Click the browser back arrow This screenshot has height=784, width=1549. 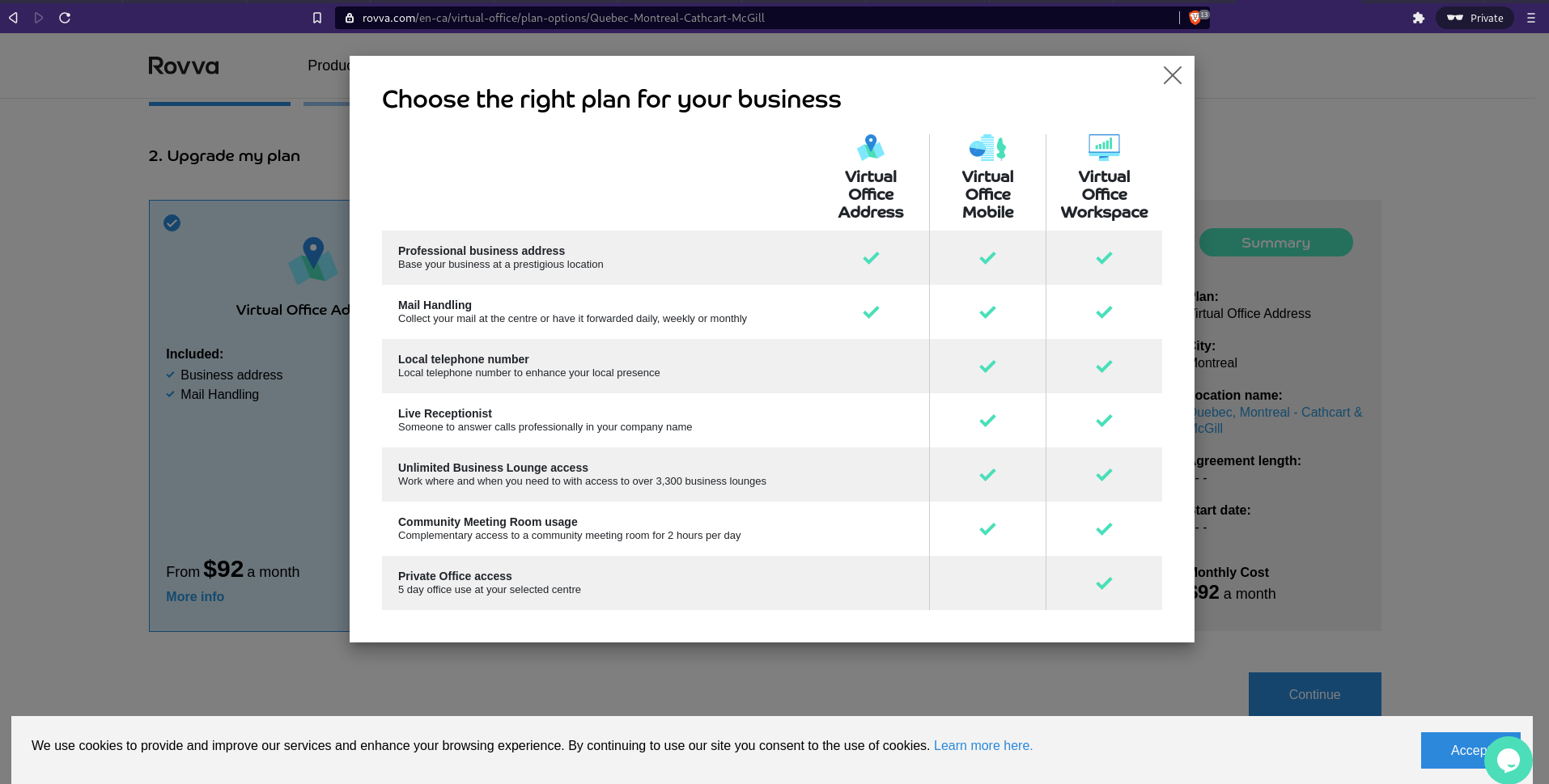point(13,17)
